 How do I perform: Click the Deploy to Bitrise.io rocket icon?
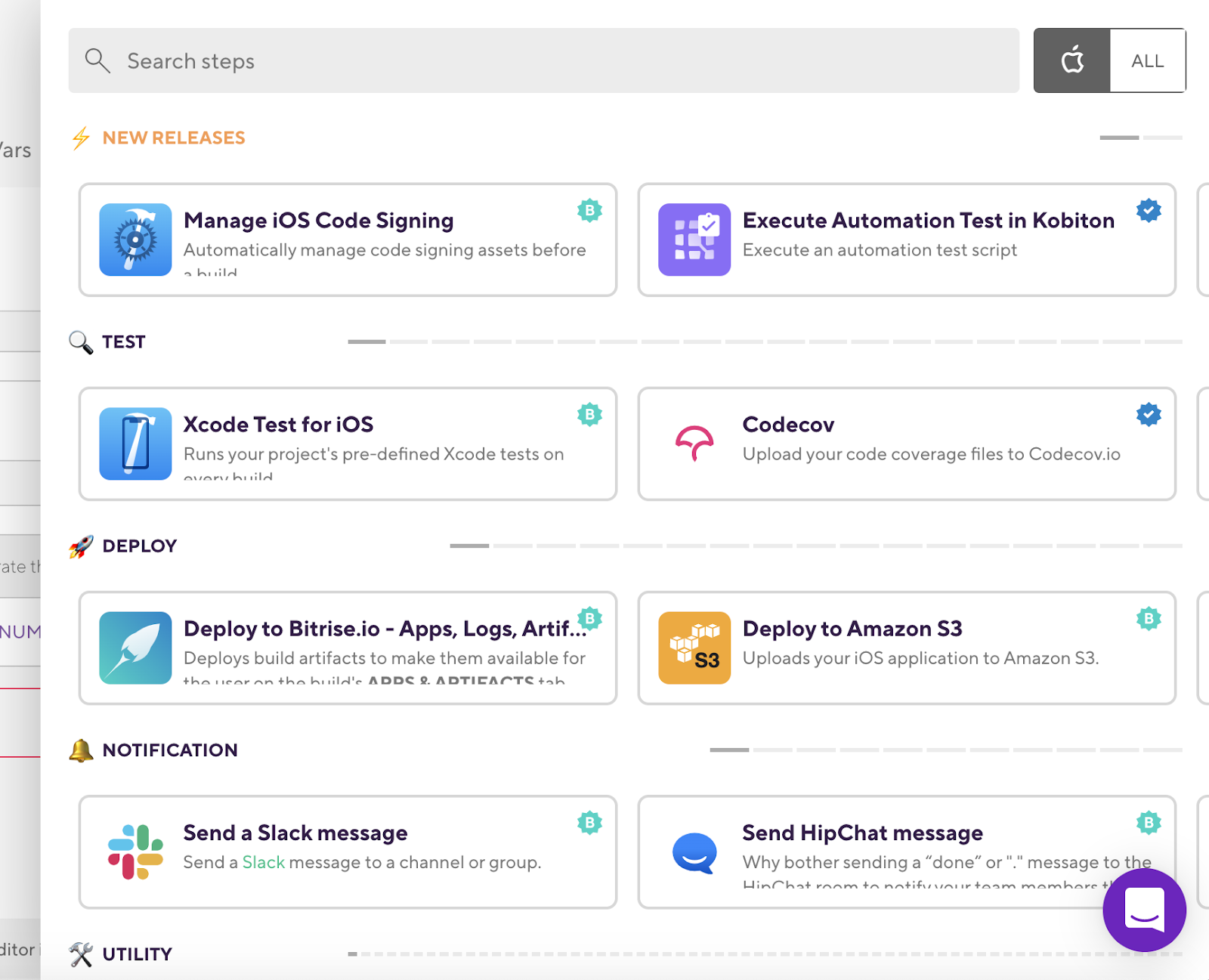pos(135,648)
